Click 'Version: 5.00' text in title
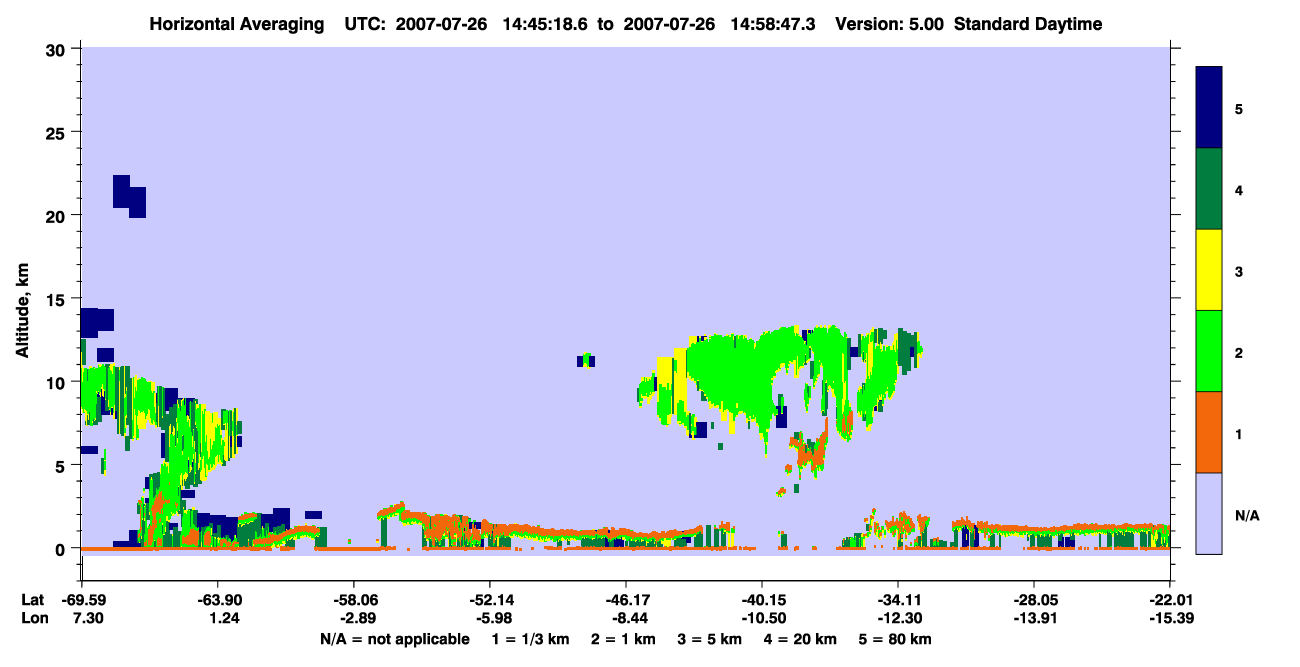This screenshot has height=667, width=1300. pos(890,24)
